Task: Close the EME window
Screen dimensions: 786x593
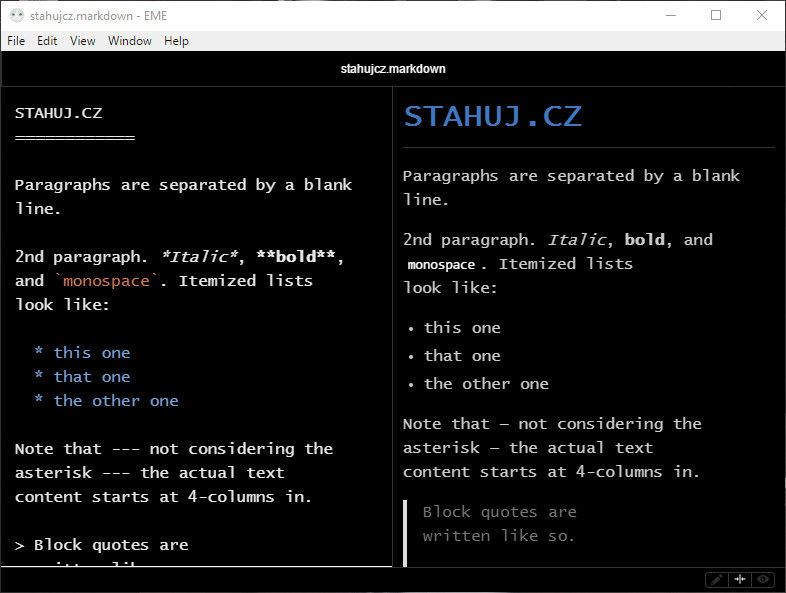Action: click(762, 16)
